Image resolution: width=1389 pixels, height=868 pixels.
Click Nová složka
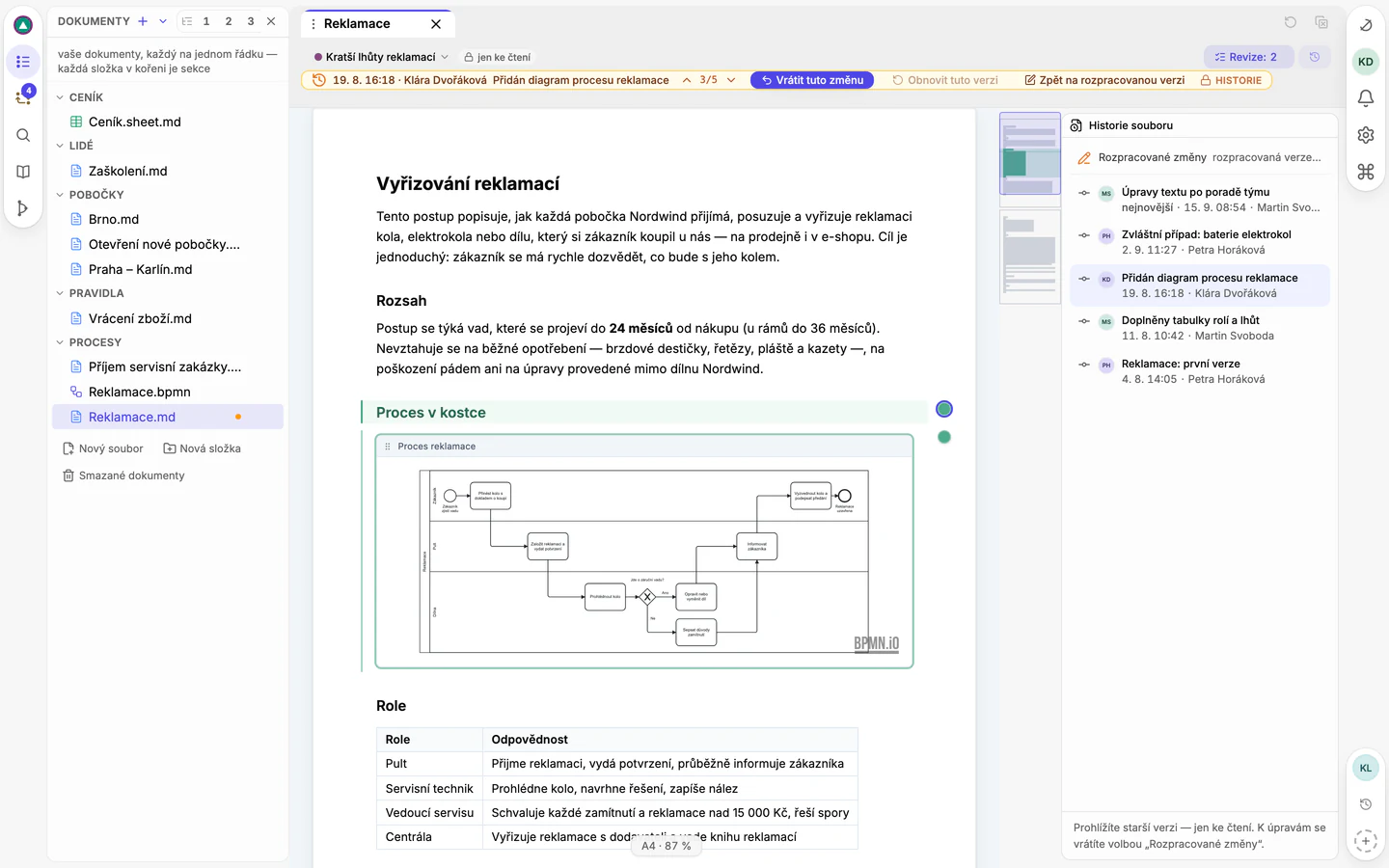pos(203,448)
